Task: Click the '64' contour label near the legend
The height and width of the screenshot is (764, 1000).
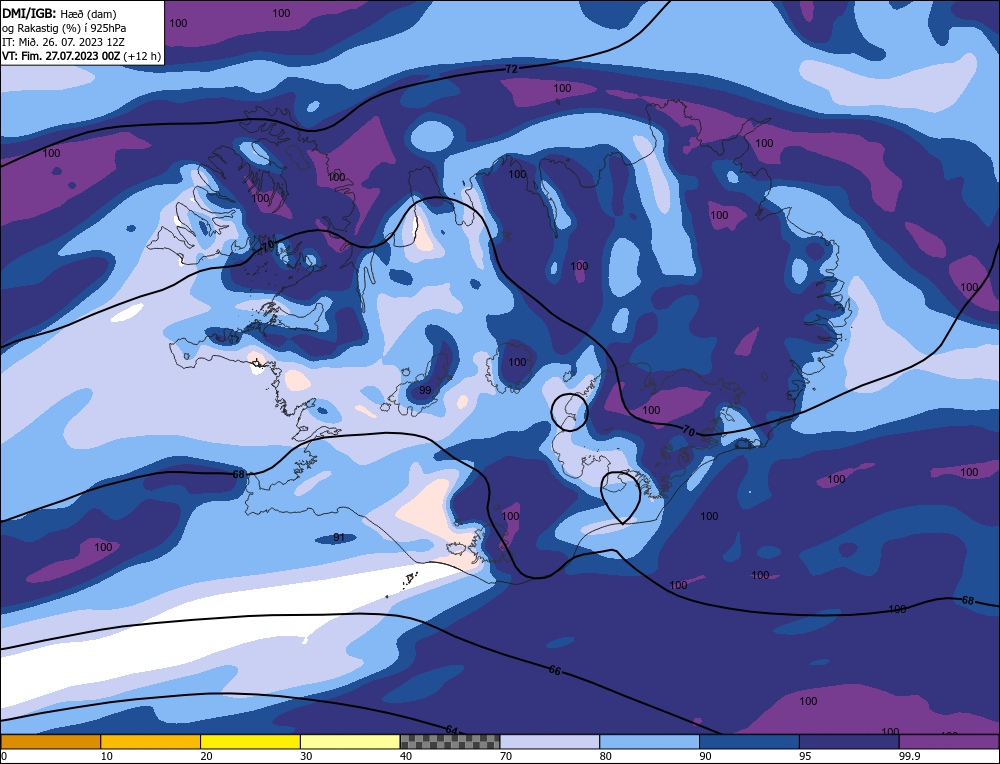Action: click(x=452, y=730)
